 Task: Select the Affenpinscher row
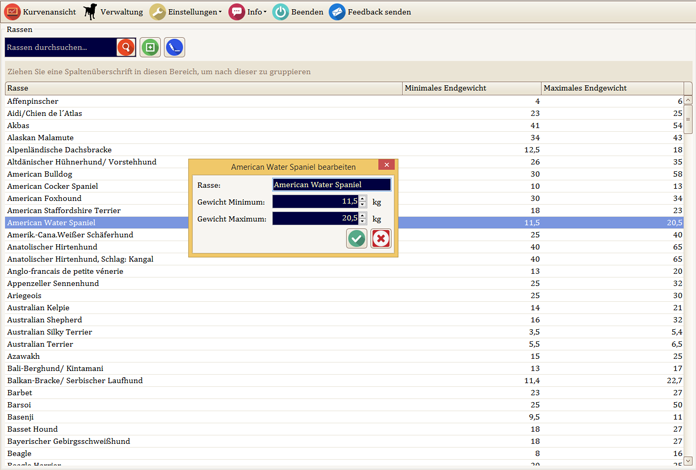[344, 101]
